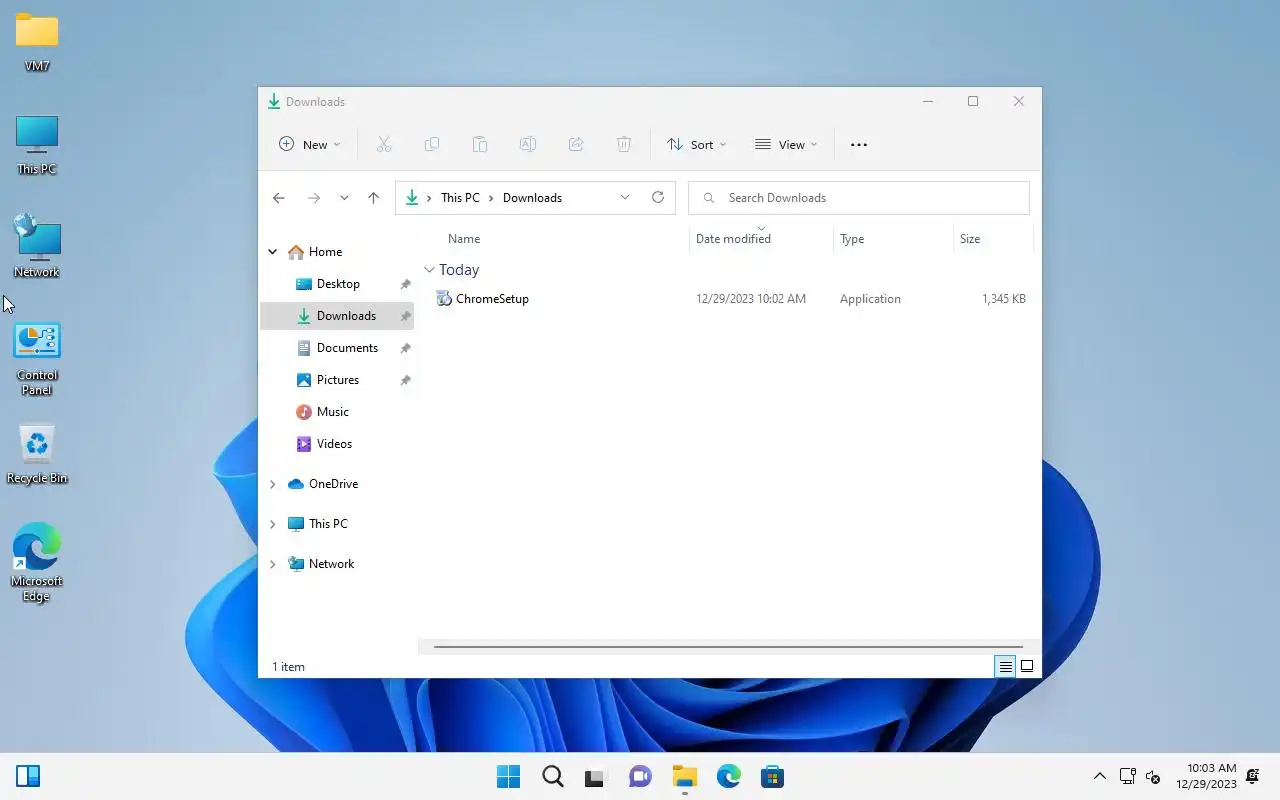Click the pin icon beside Pictures
The height and width of the screenshot is (800, 1280).
click(405, 380)
